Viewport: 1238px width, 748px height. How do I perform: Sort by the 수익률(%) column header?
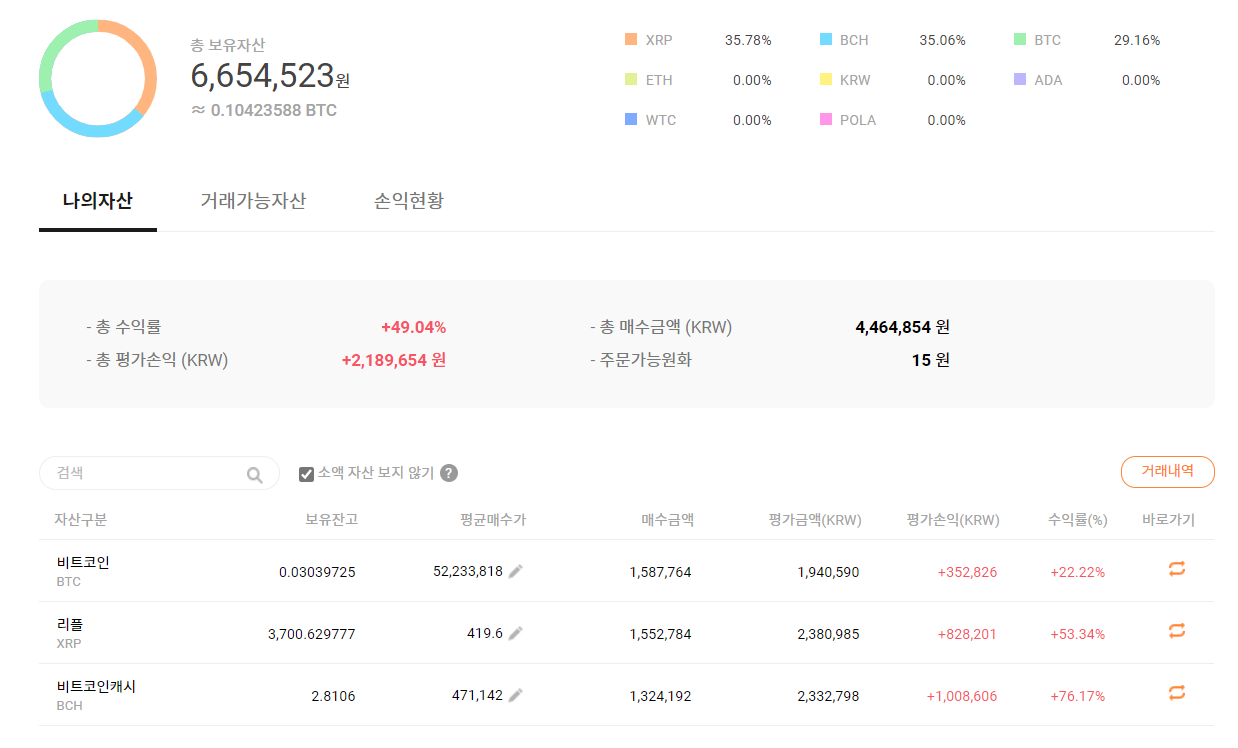pyautogui.click(x=1078, y=520)
